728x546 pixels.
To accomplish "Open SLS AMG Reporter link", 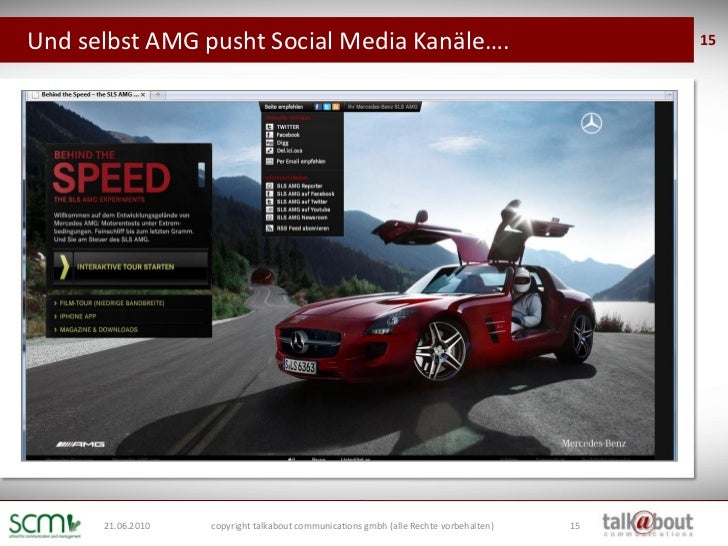I will pos(299,186).
